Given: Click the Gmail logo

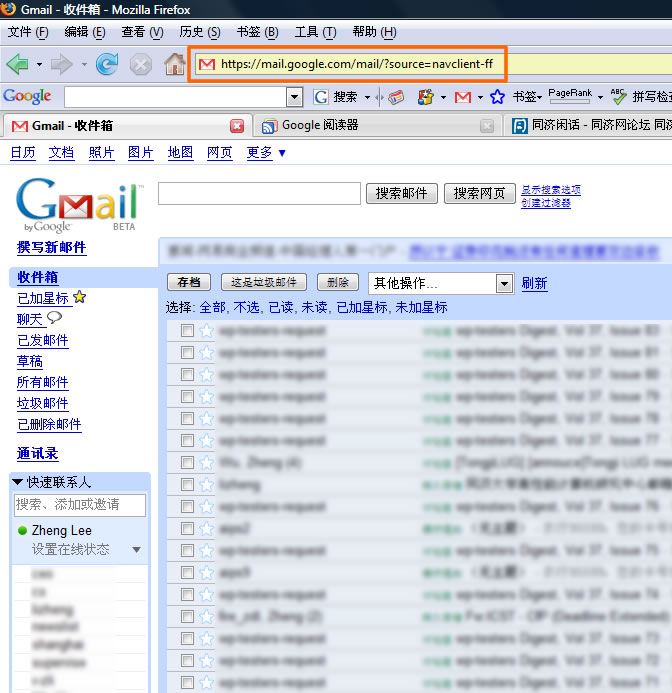Looking at the screenshot, I should click(78, 203).
